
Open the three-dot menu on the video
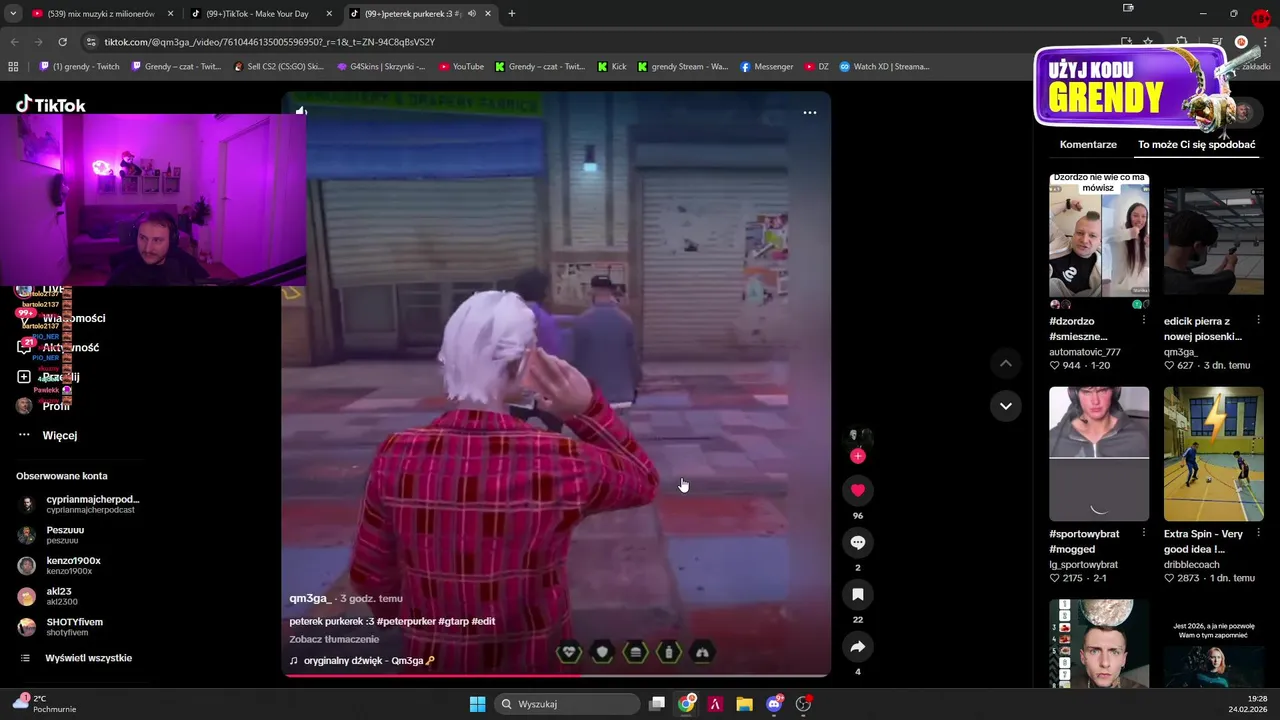[x=810, y=112]
